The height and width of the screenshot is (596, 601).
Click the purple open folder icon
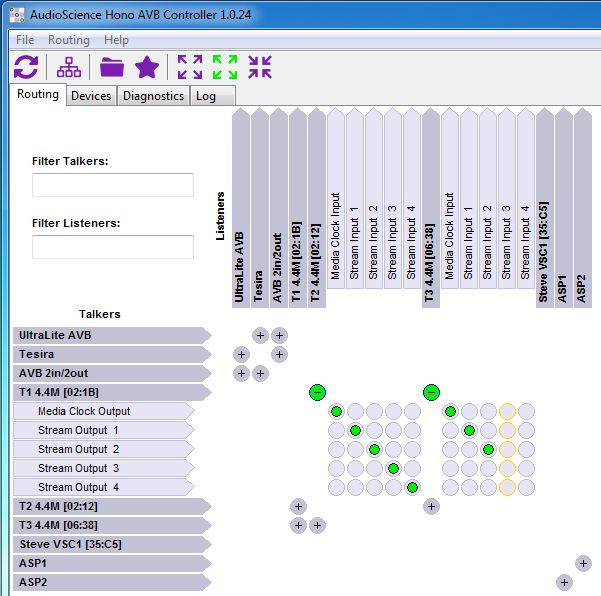pyautogui.click(x=112, y=67)
